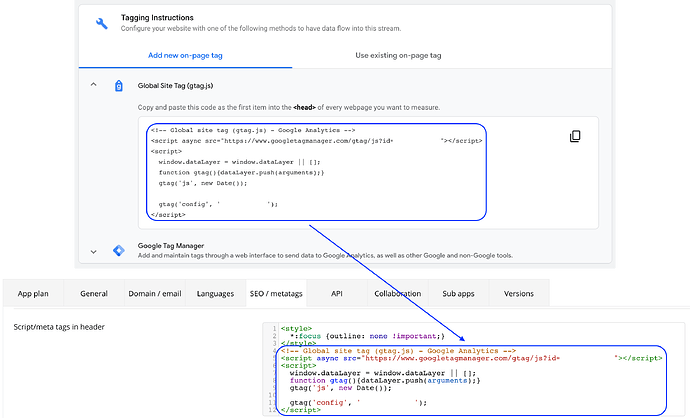Copy the gtag code with copy icon
Screen dimensions: 690x418
pos(575,136)
